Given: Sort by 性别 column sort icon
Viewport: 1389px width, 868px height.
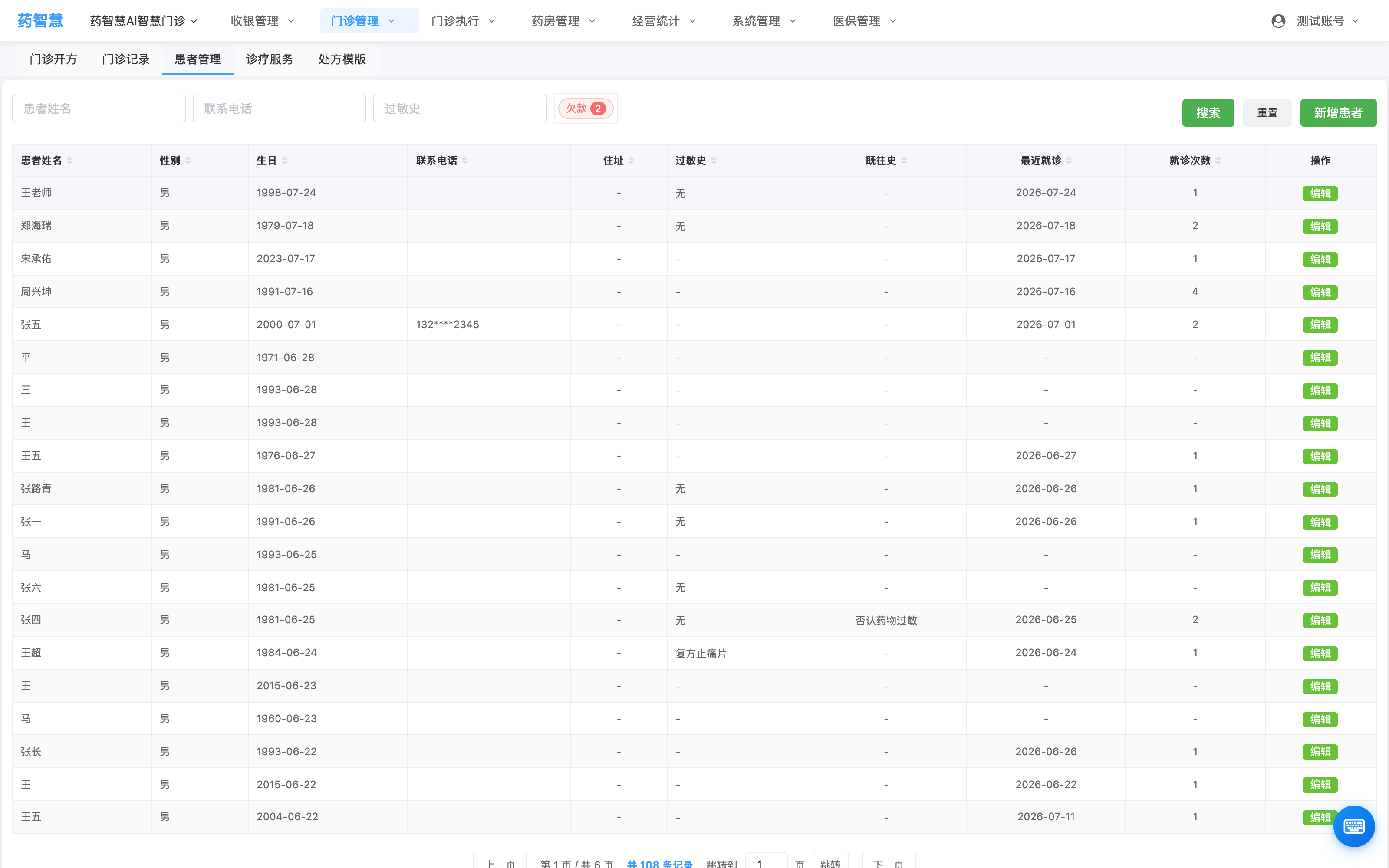Looking at the screenshot, I should point(188,161).
